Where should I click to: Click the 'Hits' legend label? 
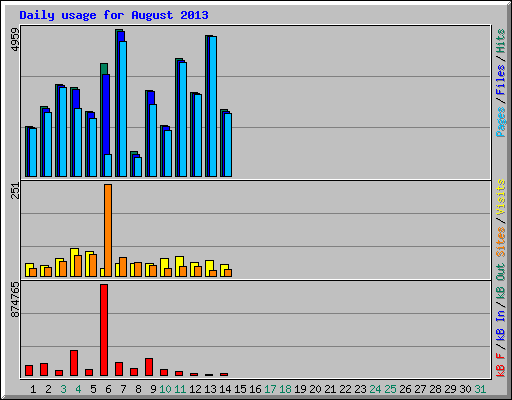pyautogui.click(x=501, y=41)
